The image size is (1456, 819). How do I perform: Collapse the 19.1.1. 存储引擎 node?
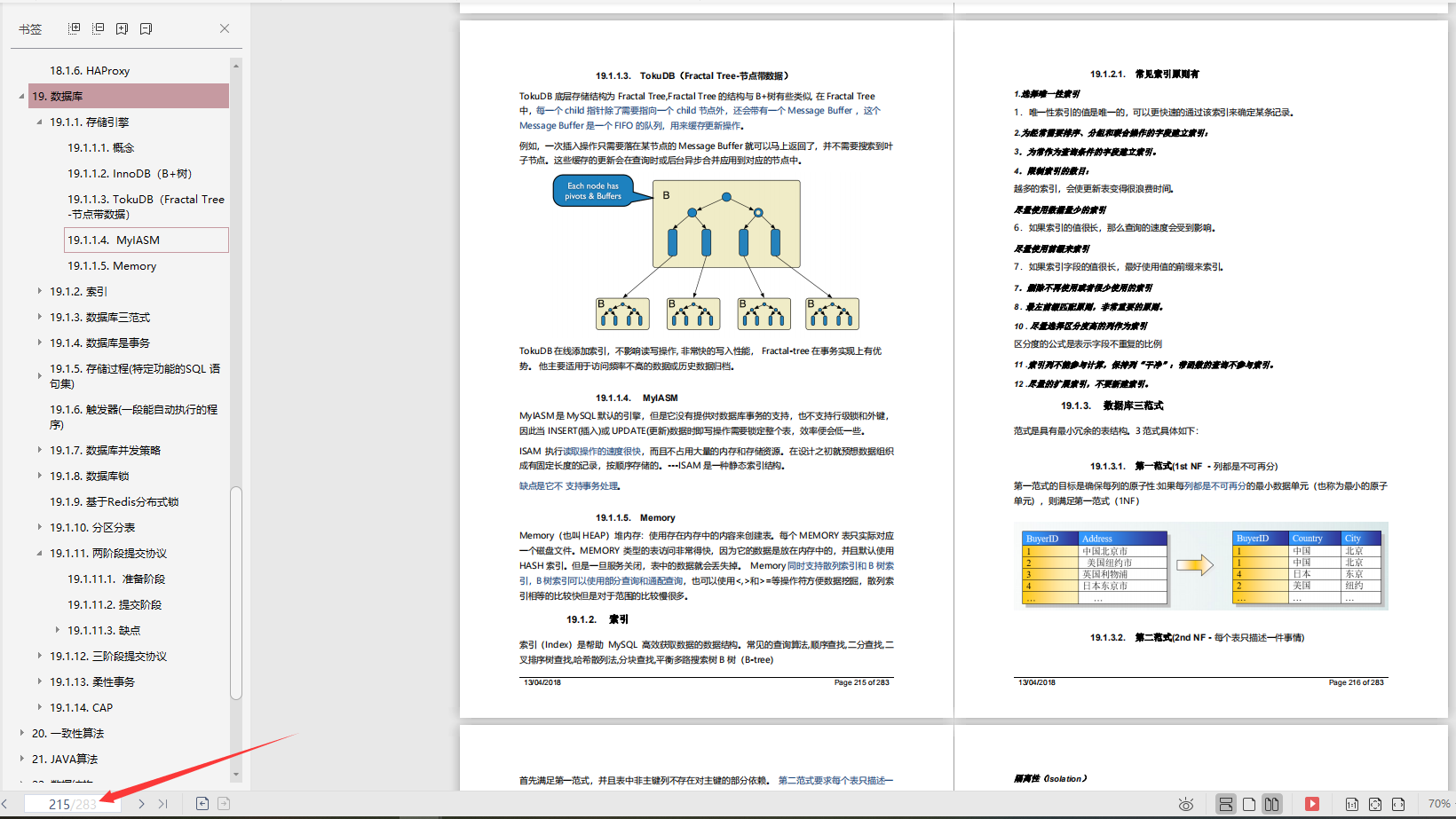coord(39,122)
